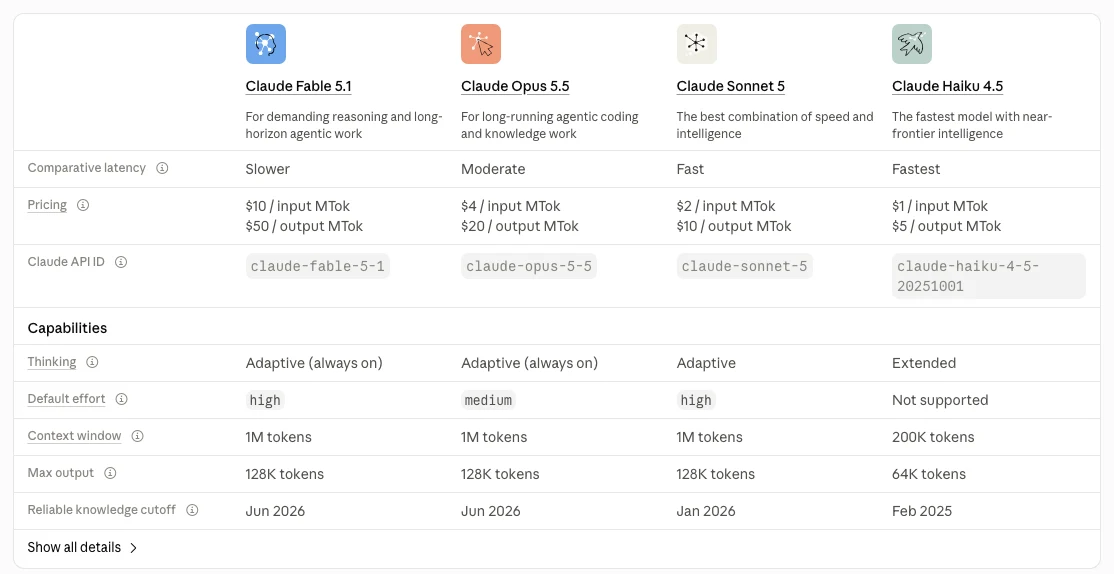Viewport: 1114px width, 574px height.
Task: Click the Claude Haiku 4.5 bird icon
Action: 912,44
